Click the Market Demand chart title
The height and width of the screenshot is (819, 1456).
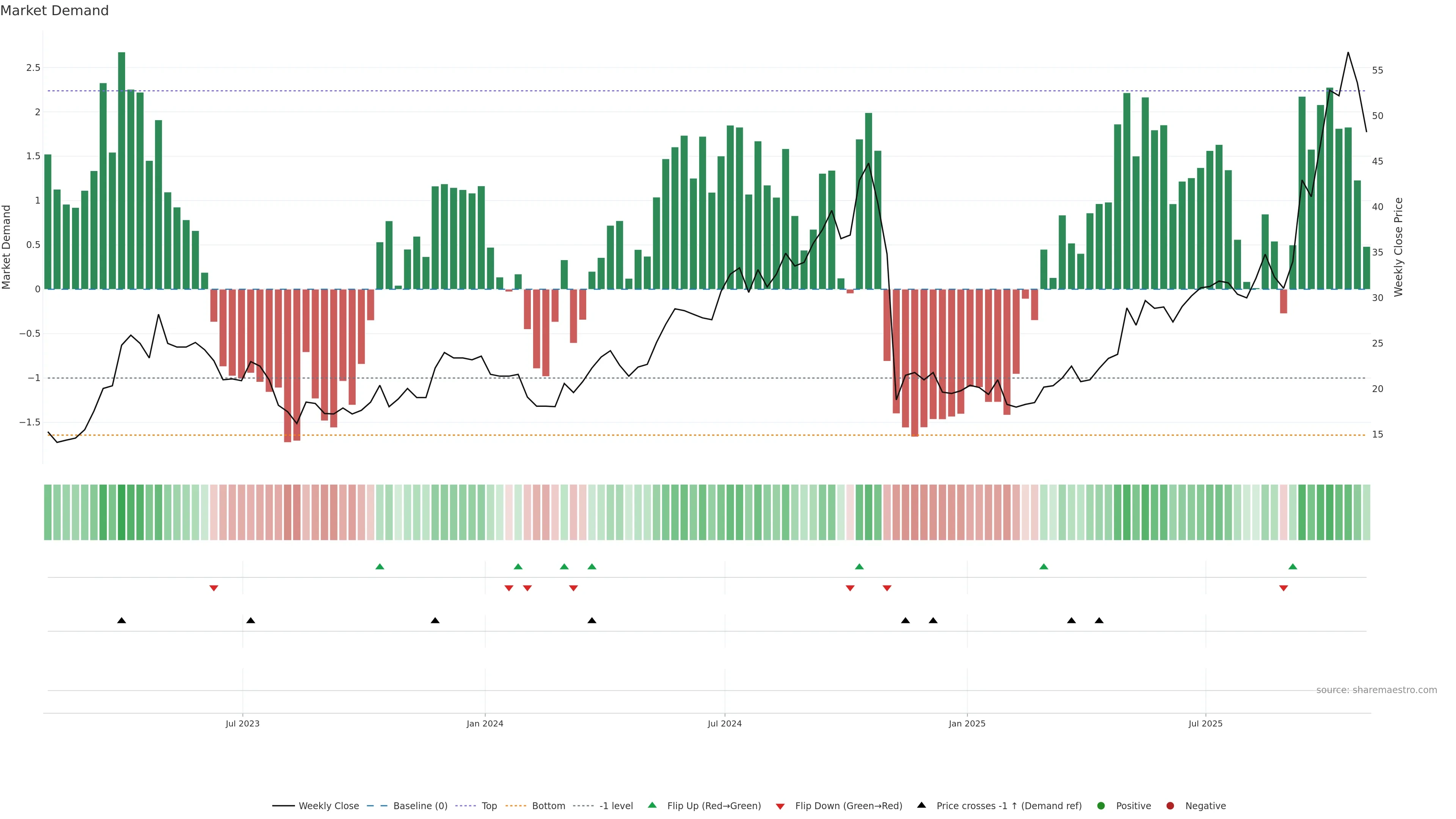click(x=54, y=11)
